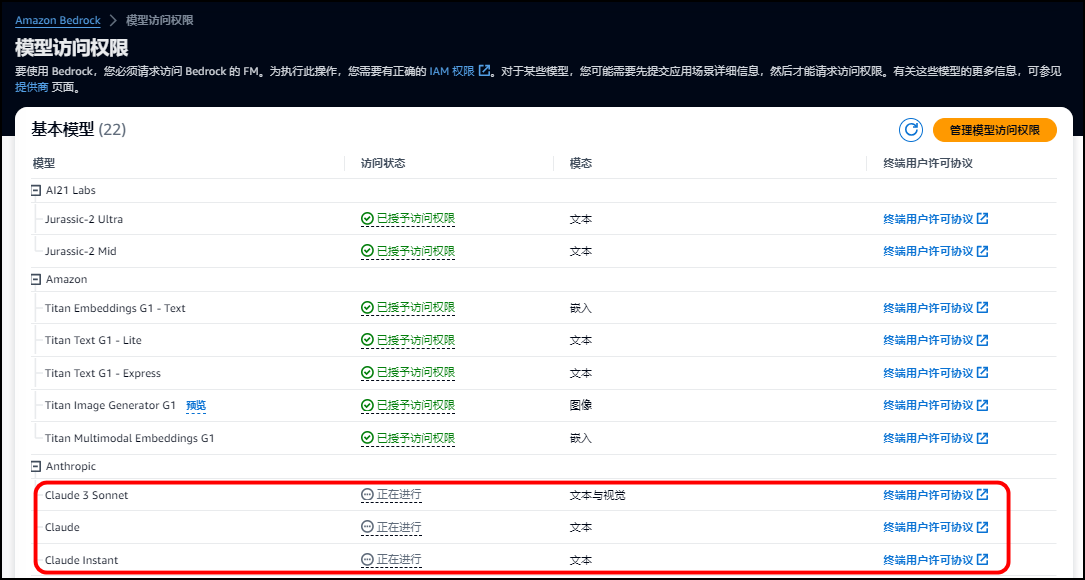
Task: Click 已授予访问权限 status for Titan Text G1 - Express
Action: [x=408, y=373]
